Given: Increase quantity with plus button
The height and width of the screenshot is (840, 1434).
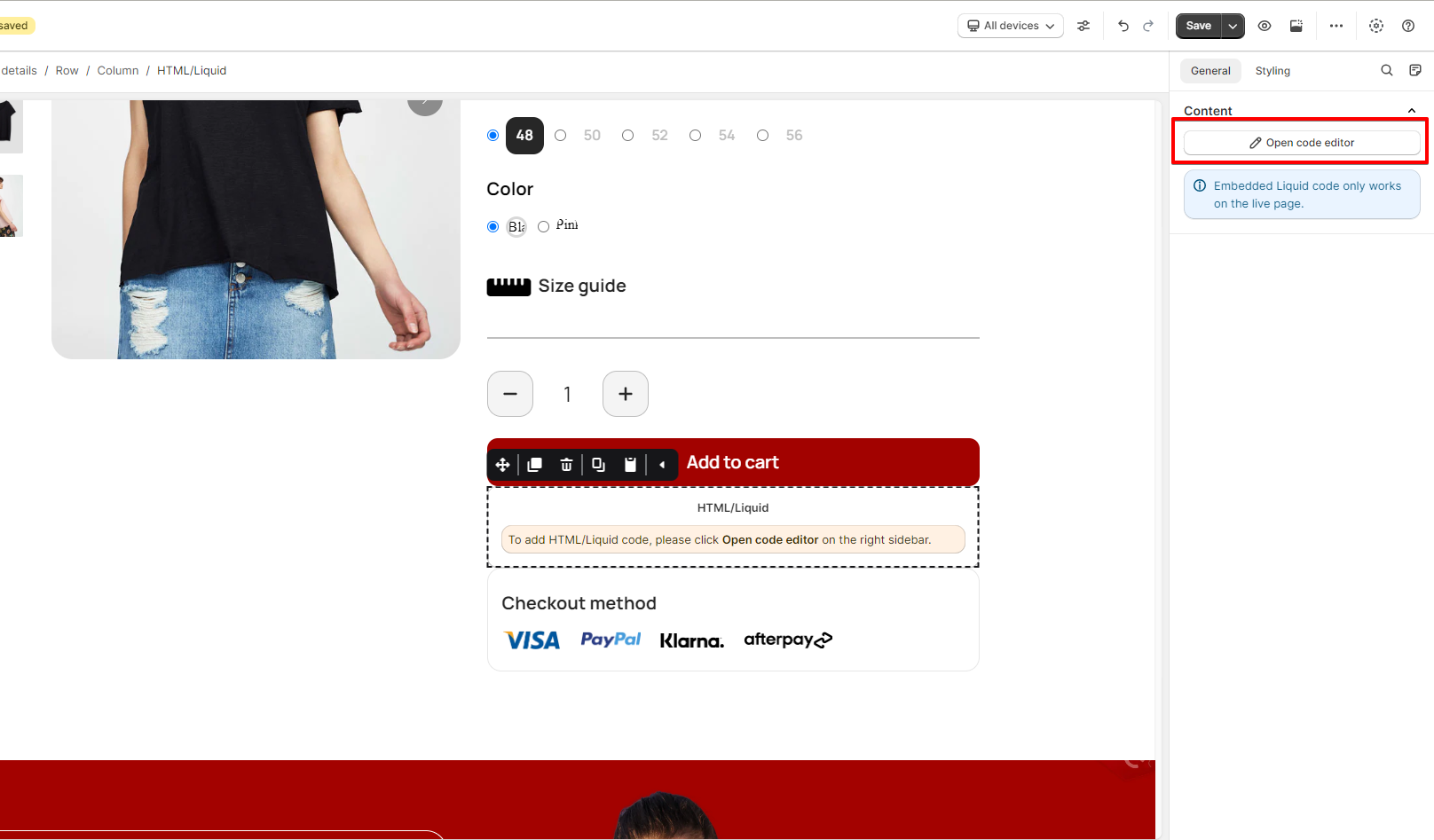Looking at the screenshot, I should click(x=626, y=394).
